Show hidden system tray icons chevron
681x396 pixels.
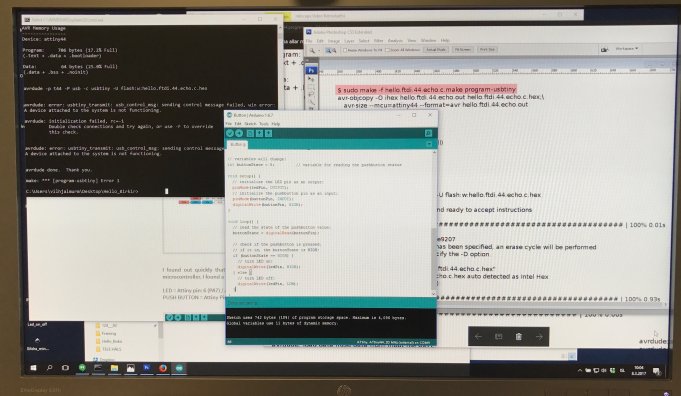click(x=579, y=370)
